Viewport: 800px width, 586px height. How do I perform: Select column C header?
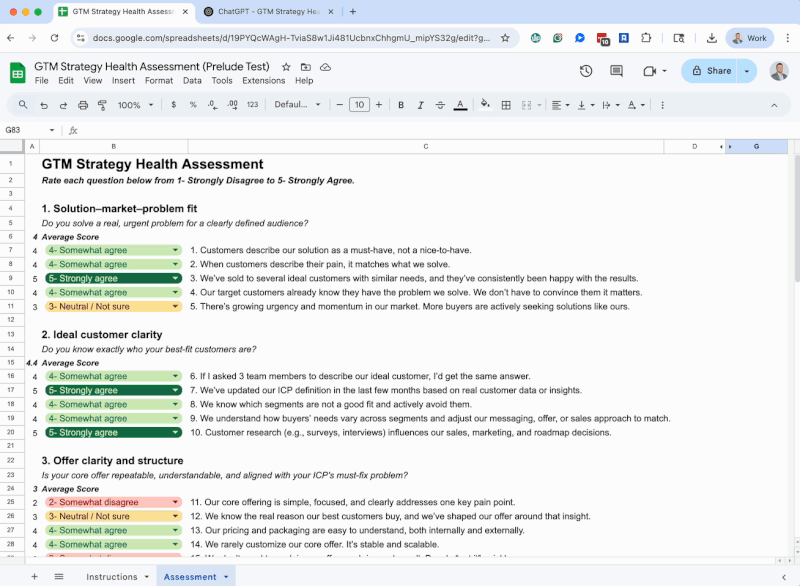pos(426,146)
